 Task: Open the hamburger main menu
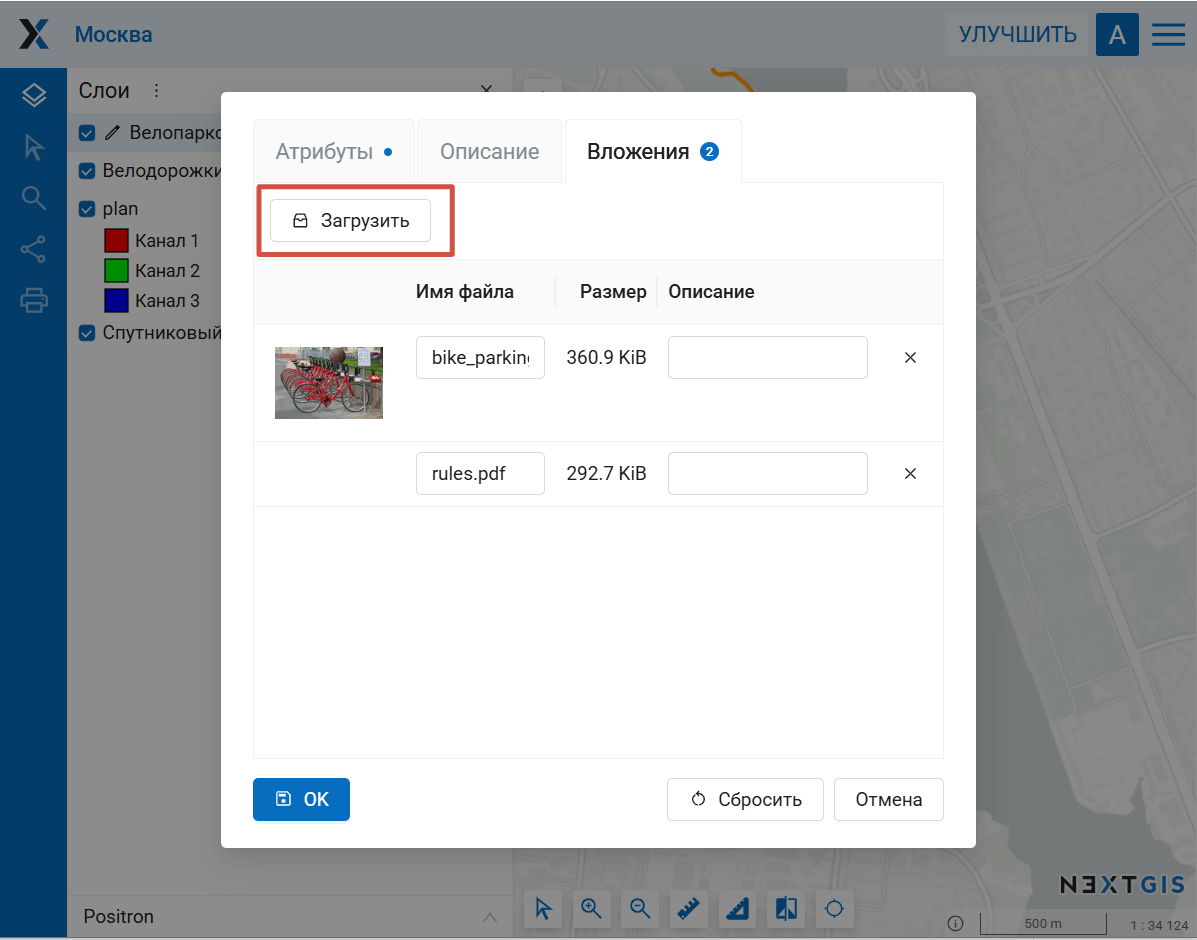click(1168, 35)
